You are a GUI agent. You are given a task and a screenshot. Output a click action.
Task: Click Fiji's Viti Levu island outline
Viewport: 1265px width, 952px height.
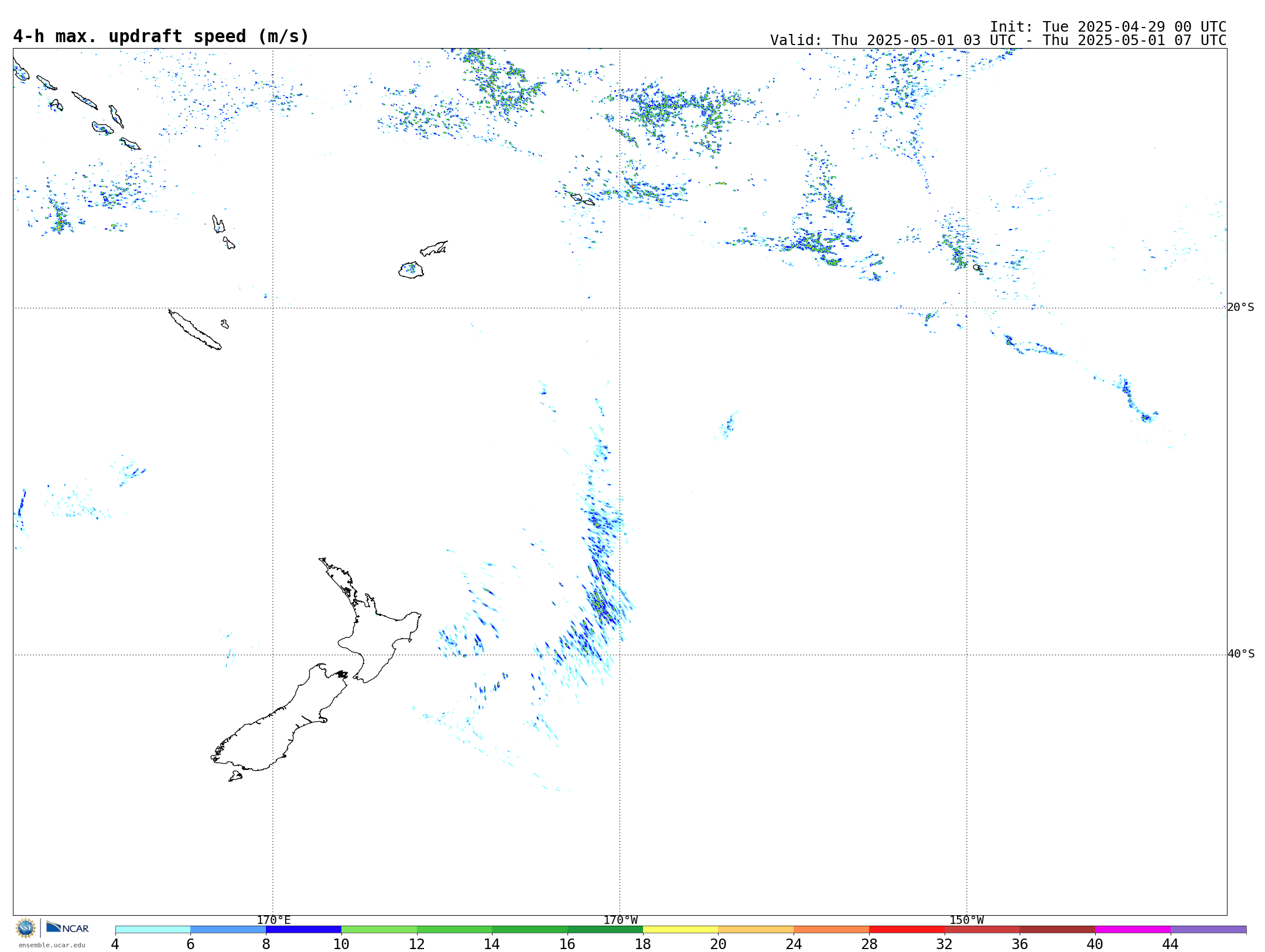pos(411,270)
